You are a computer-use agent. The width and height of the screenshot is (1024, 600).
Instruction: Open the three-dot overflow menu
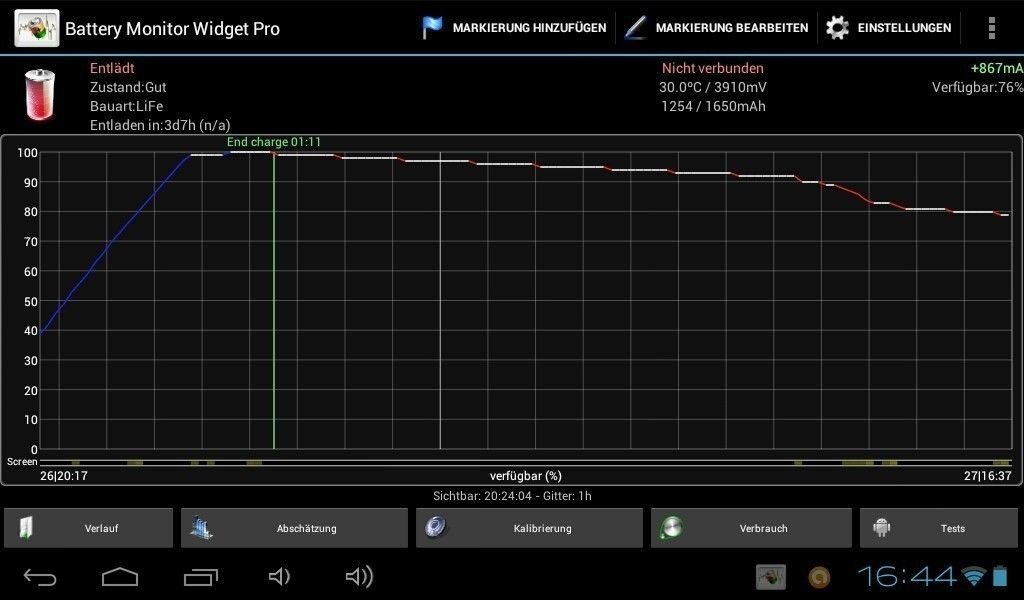[x=991, y=28]
